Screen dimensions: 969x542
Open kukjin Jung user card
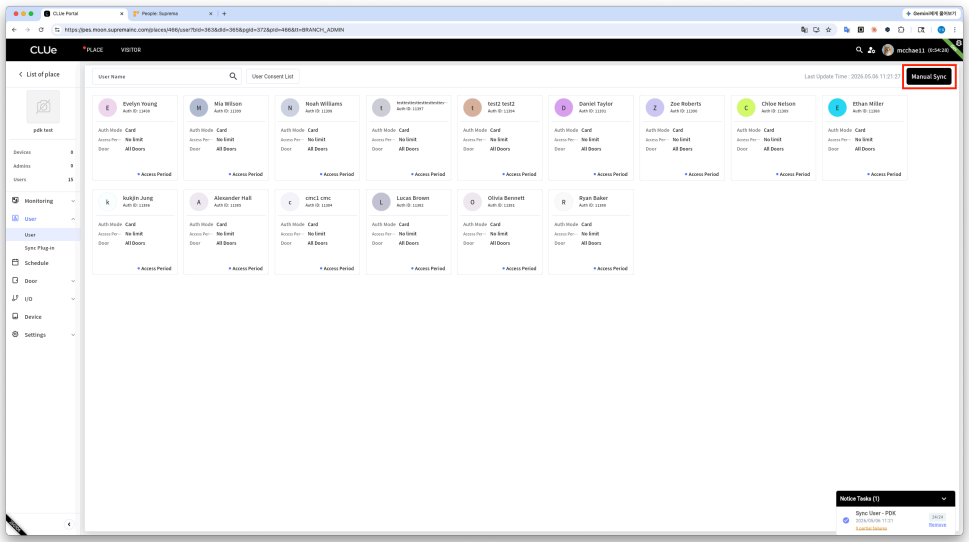click(135, 232)
